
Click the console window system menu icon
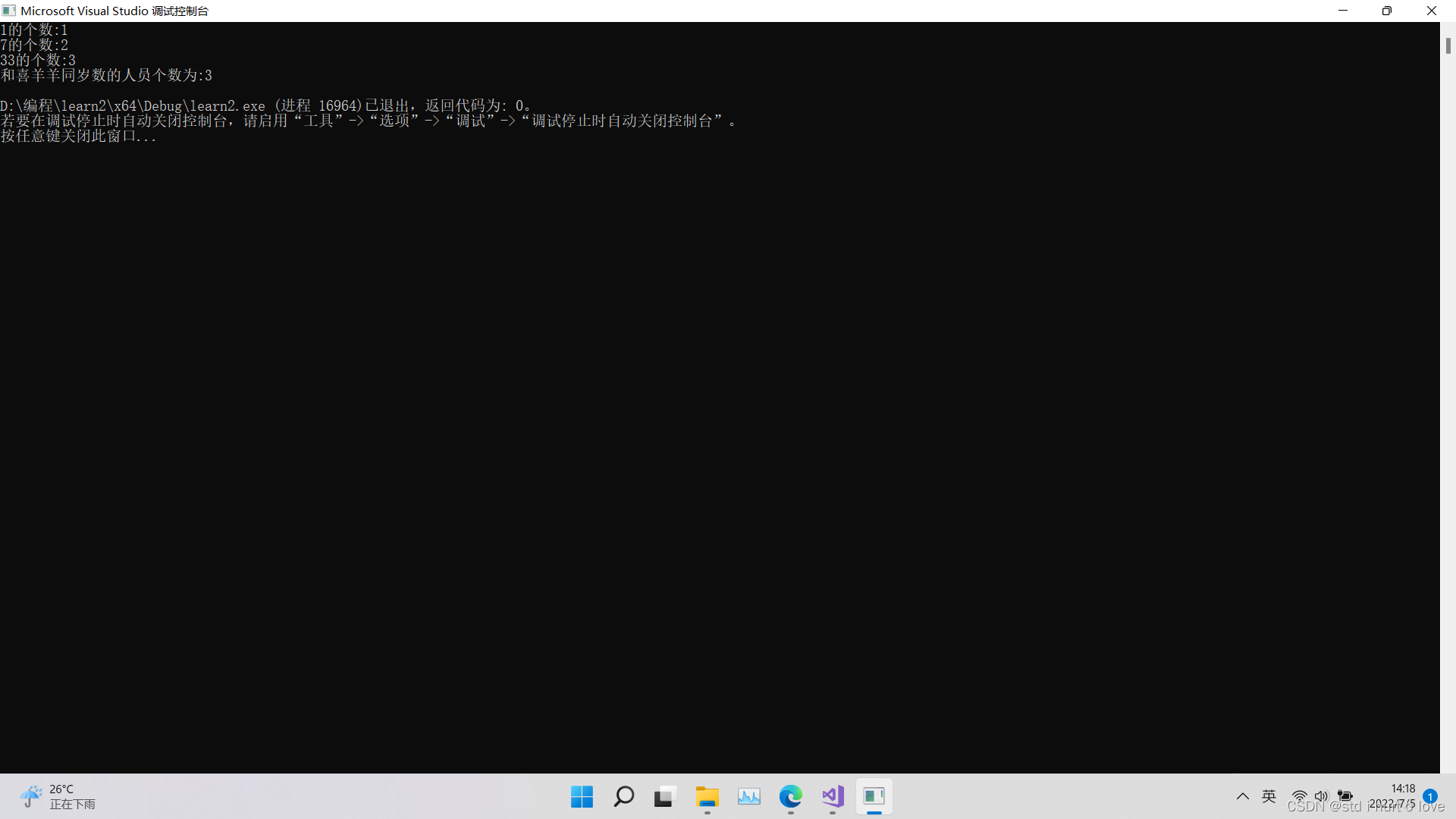[x=9, y=11]
